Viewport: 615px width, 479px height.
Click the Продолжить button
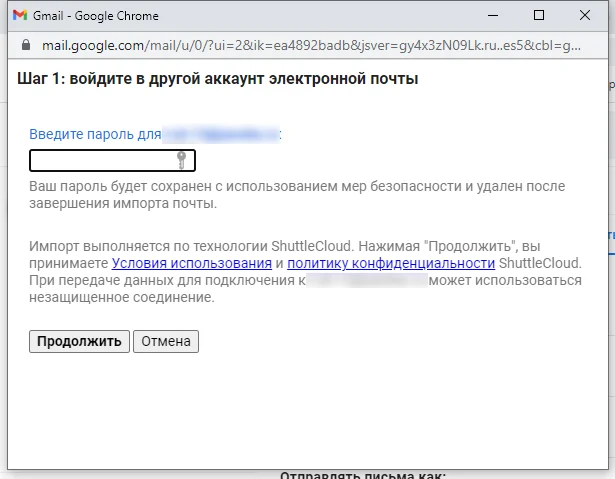(x=79, y=341)
